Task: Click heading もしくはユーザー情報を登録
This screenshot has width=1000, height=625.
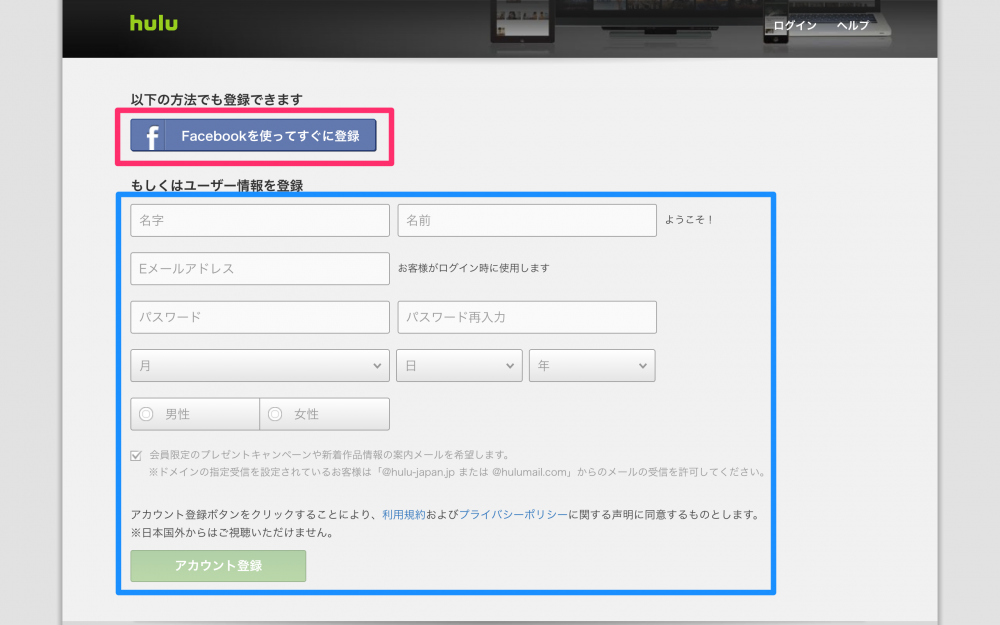Action: click(217, 186)
